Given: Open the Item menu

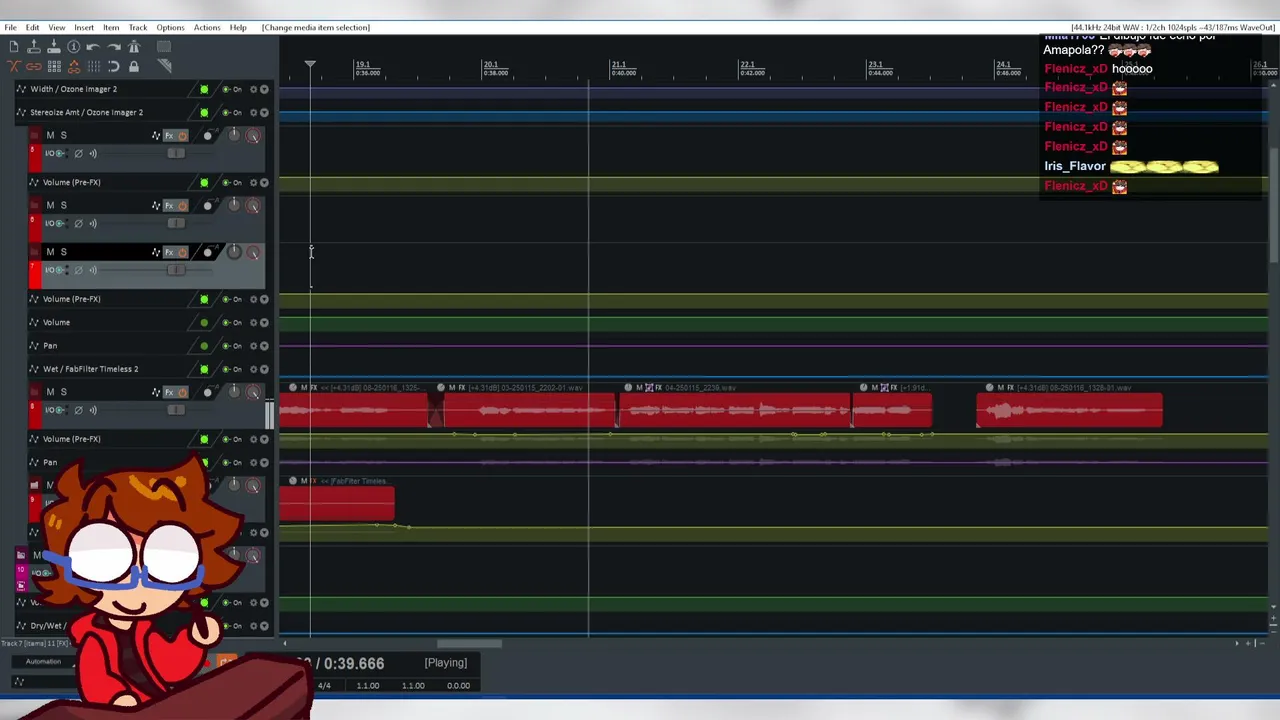Looking at the screenshot, I should [x=111, y=27].
